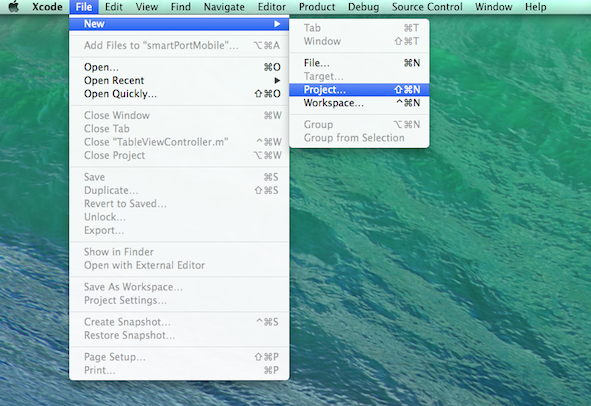Screen dimensions: 591x406
Task: Click Add Files to "smartPortMobile"...
Action: [x=179, y=46]
